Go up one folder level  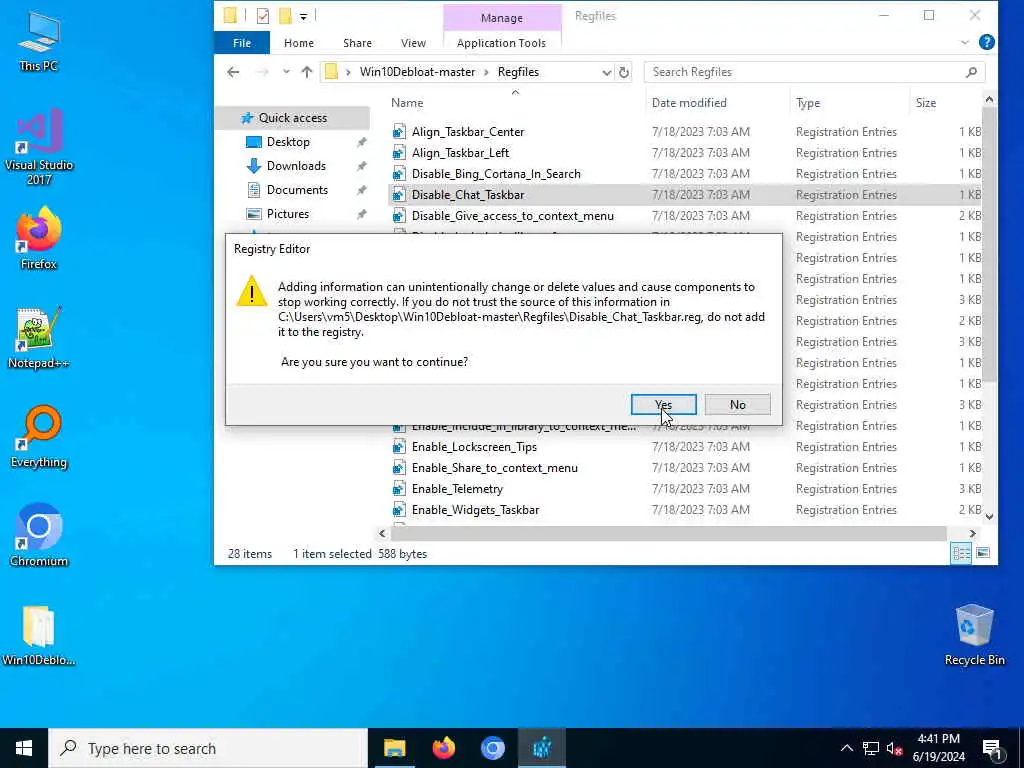306,72
